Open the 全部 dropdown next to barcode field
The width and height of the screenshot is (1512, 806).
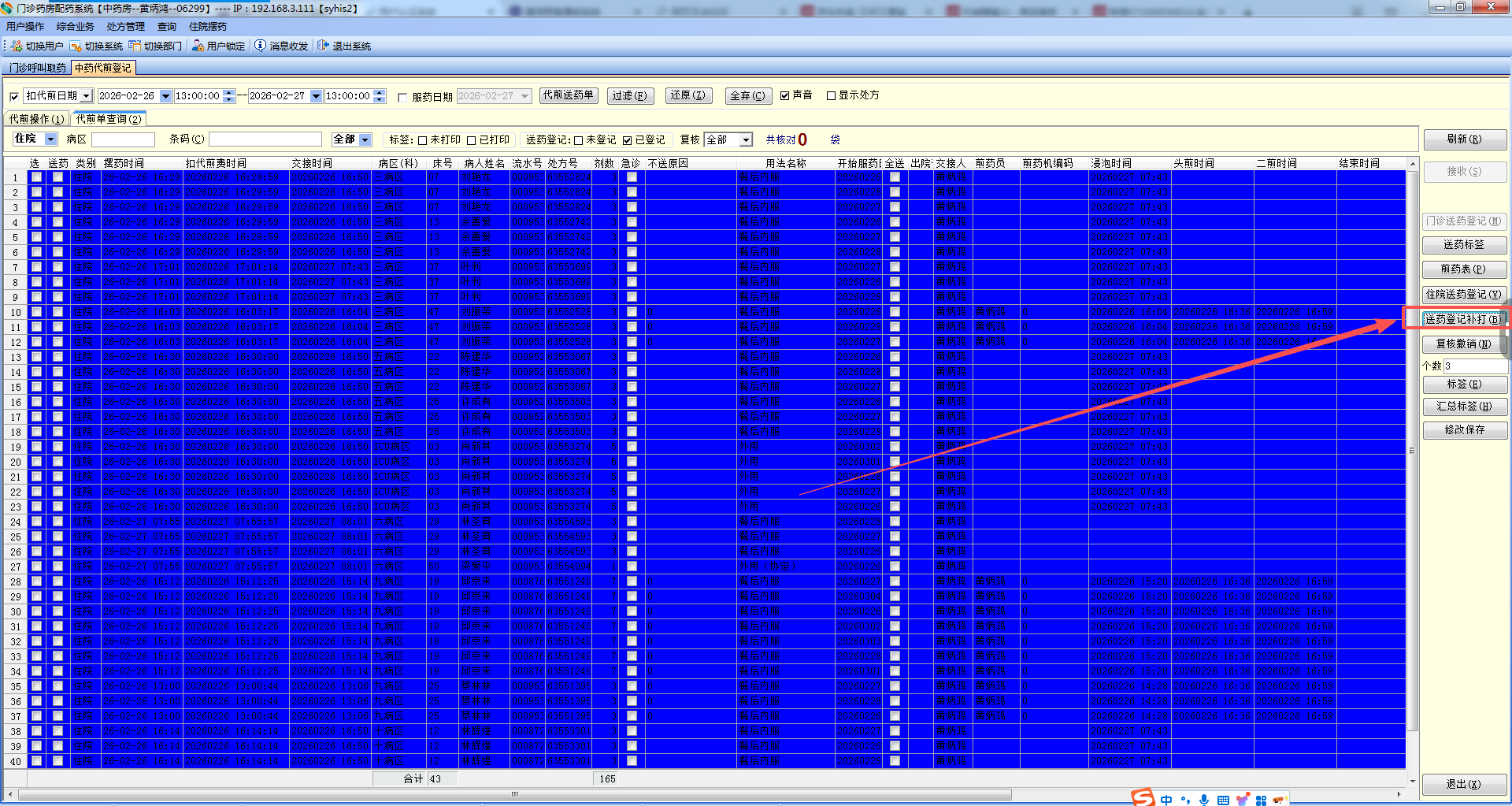[365, 139]
